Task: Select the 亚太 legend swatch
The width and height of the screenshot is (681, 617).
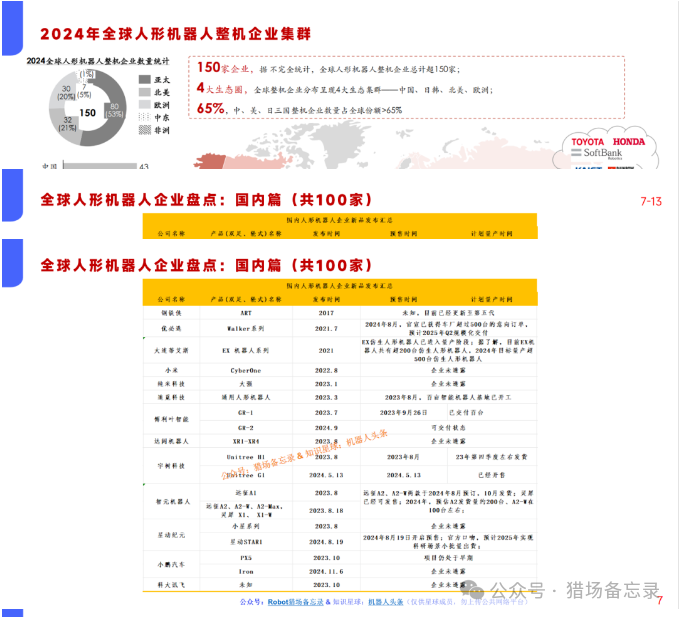Action: [x=145, y=79]
